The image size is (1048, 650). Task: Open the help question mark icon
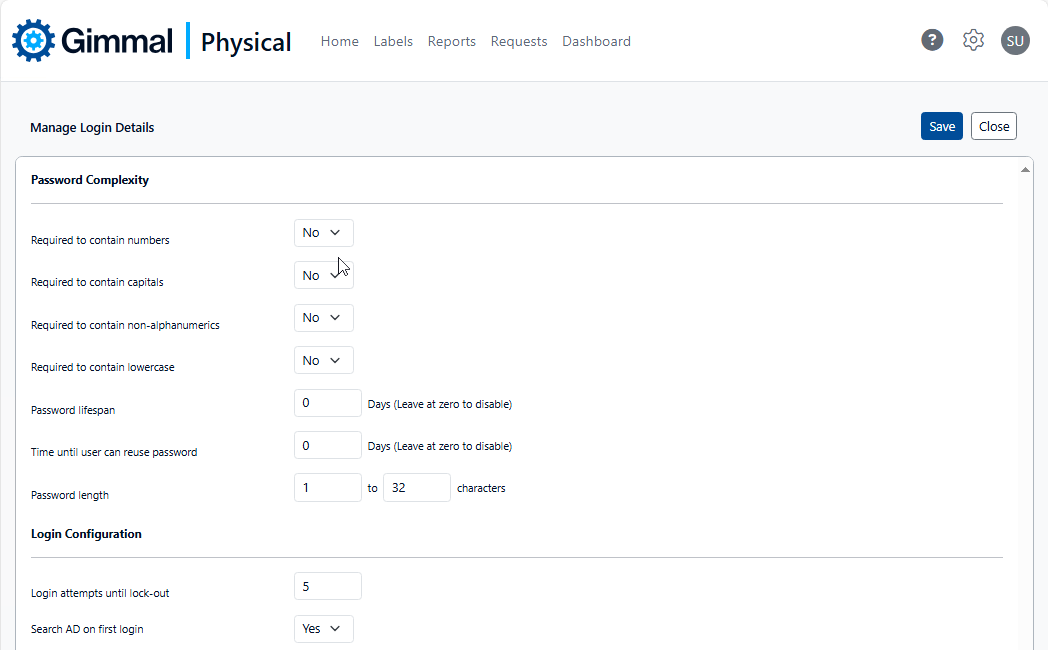932,40
